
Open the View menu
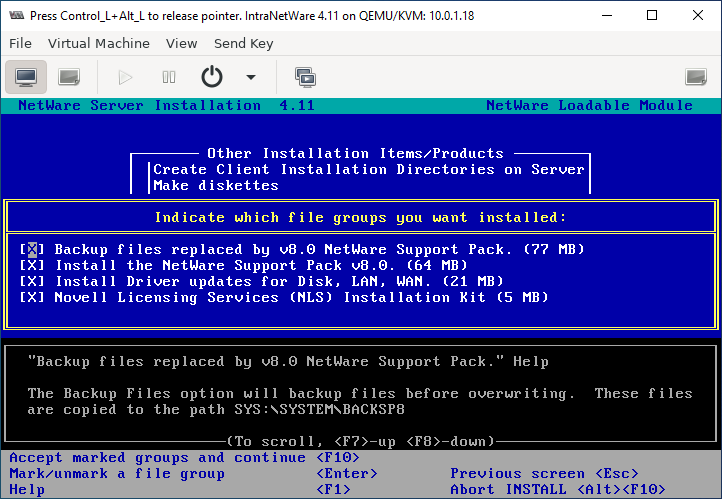(181, 43)
